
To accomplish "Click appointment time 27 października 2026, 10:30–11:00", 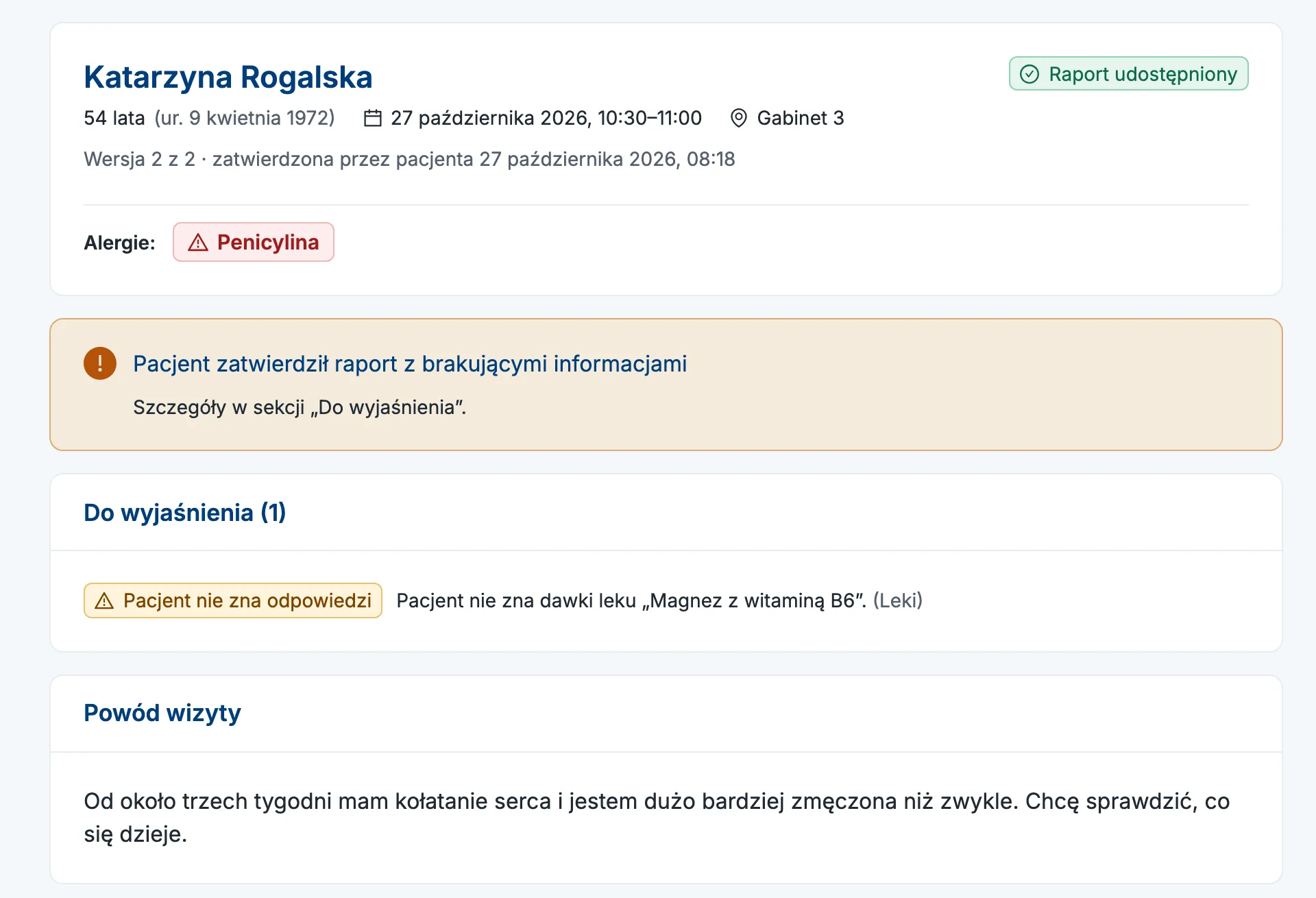I will click(x=546, y=118).
